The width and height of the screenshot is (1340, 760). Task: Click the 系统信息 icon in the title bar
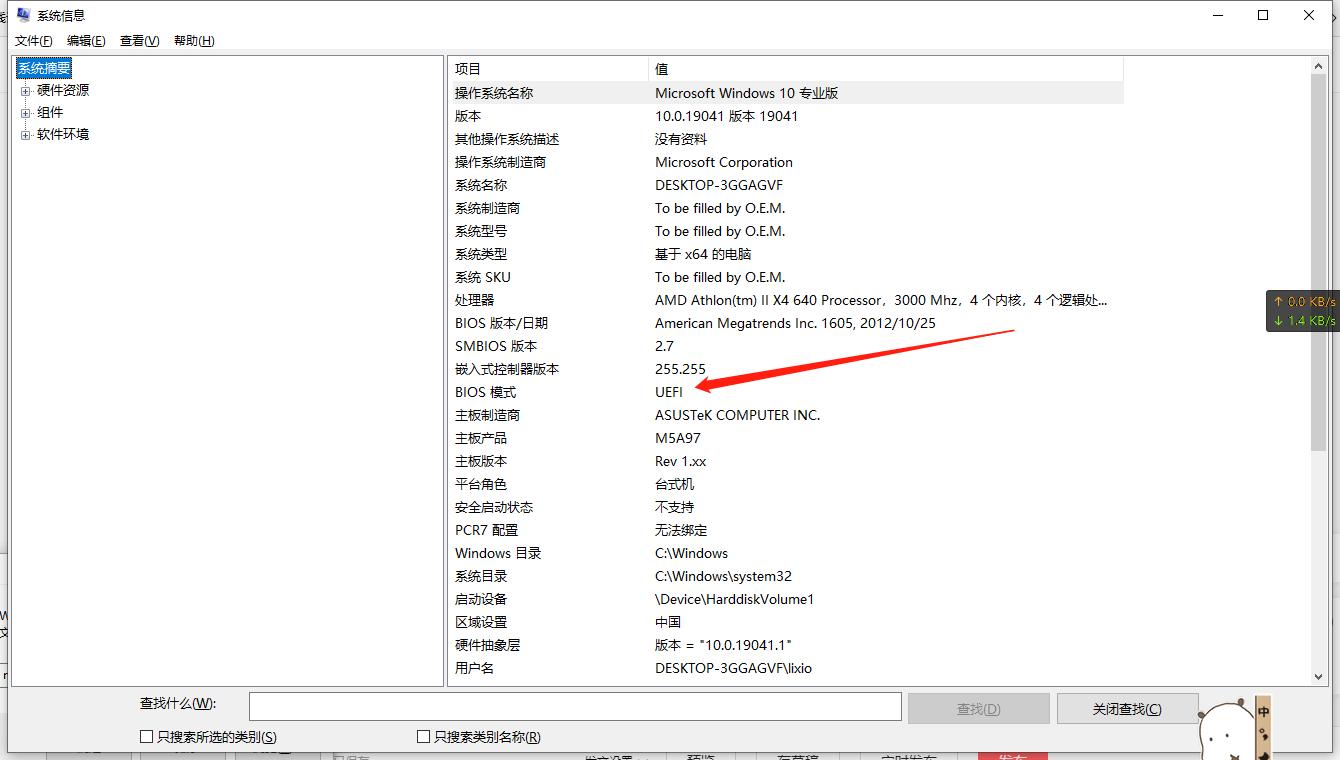click(x=22, y=14)
